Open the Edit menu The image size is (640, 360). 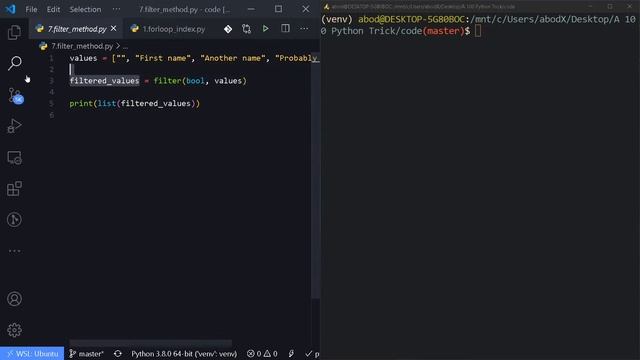tap(53, 9)
